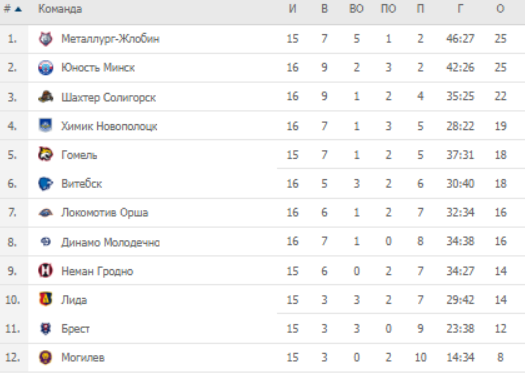525x381 pixels.
Task: Click the Брест team logo
Action: coord(46,328)
